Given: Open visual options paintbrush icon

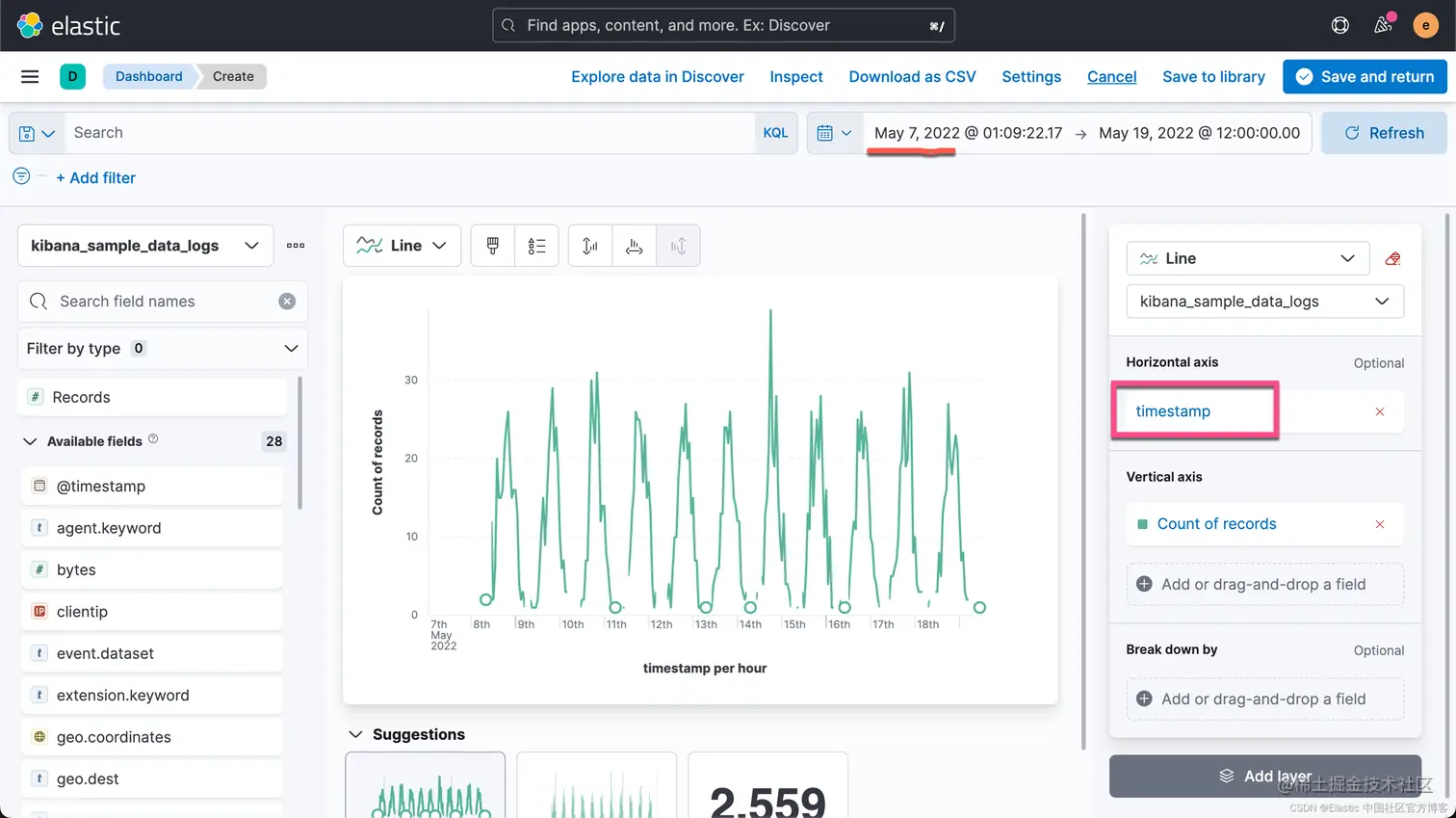Looking at the screenshot, I should [x=493, y=246].
